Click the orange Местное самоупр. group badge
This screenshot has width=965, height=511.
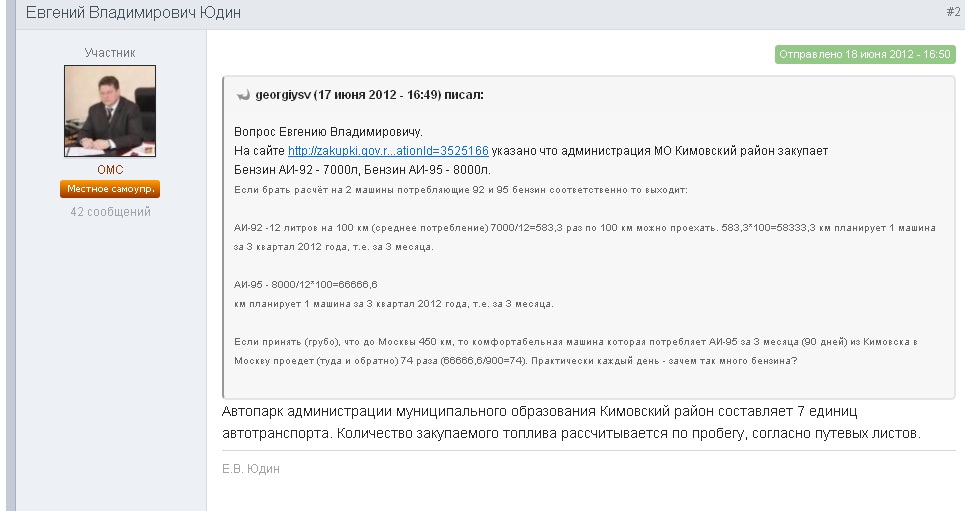(110, 189)
